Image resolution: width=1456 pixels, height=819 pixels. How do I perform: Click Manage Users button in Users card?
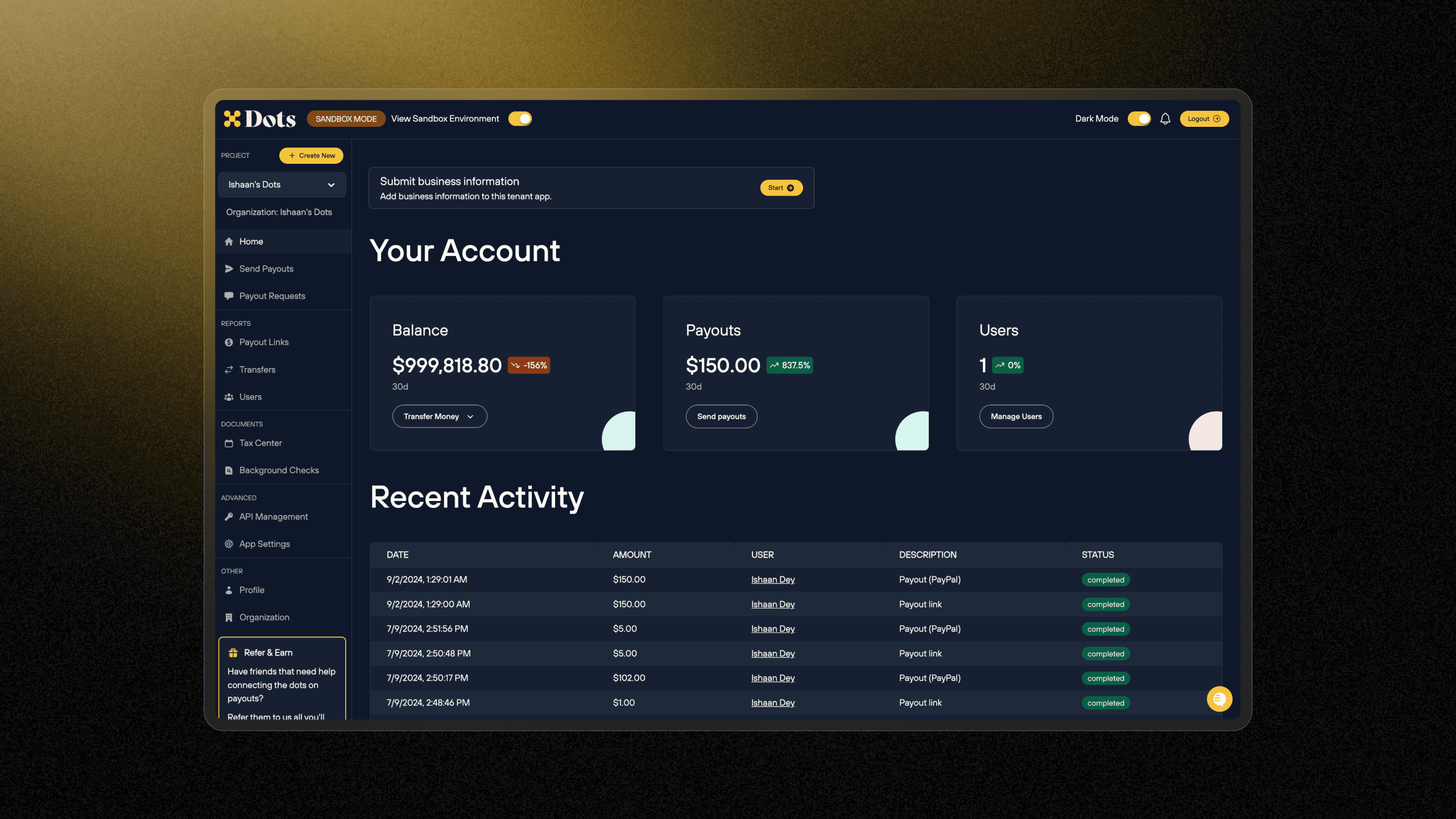pyautogui.click(x=1016, y=416)
